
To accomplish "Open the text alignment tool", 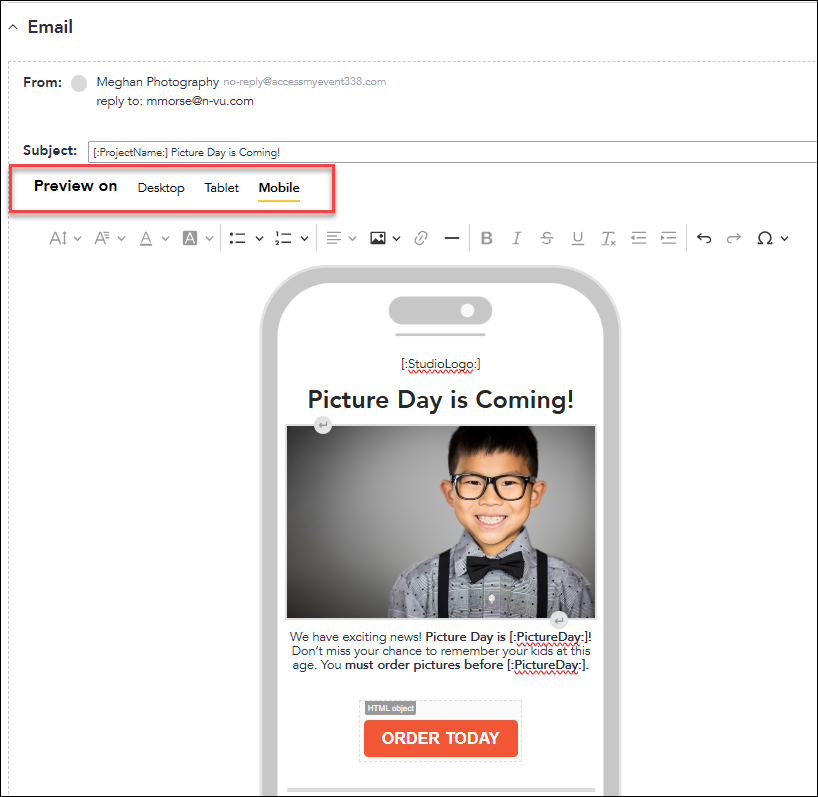I will click(334, 238).
